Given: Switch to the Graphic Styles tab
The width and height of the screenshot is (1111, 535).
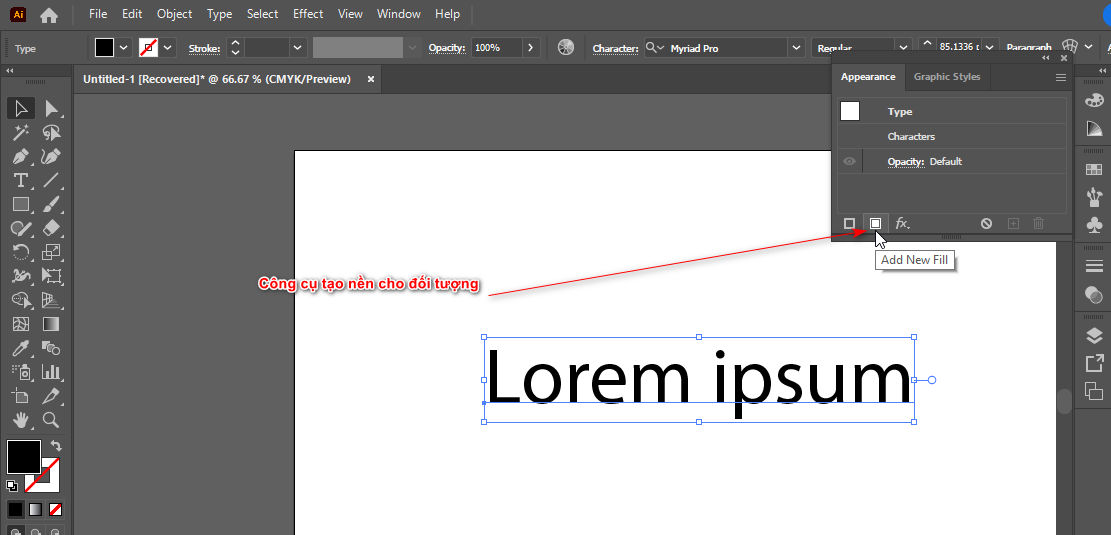Looking at the screenshot, I should 946,77.
